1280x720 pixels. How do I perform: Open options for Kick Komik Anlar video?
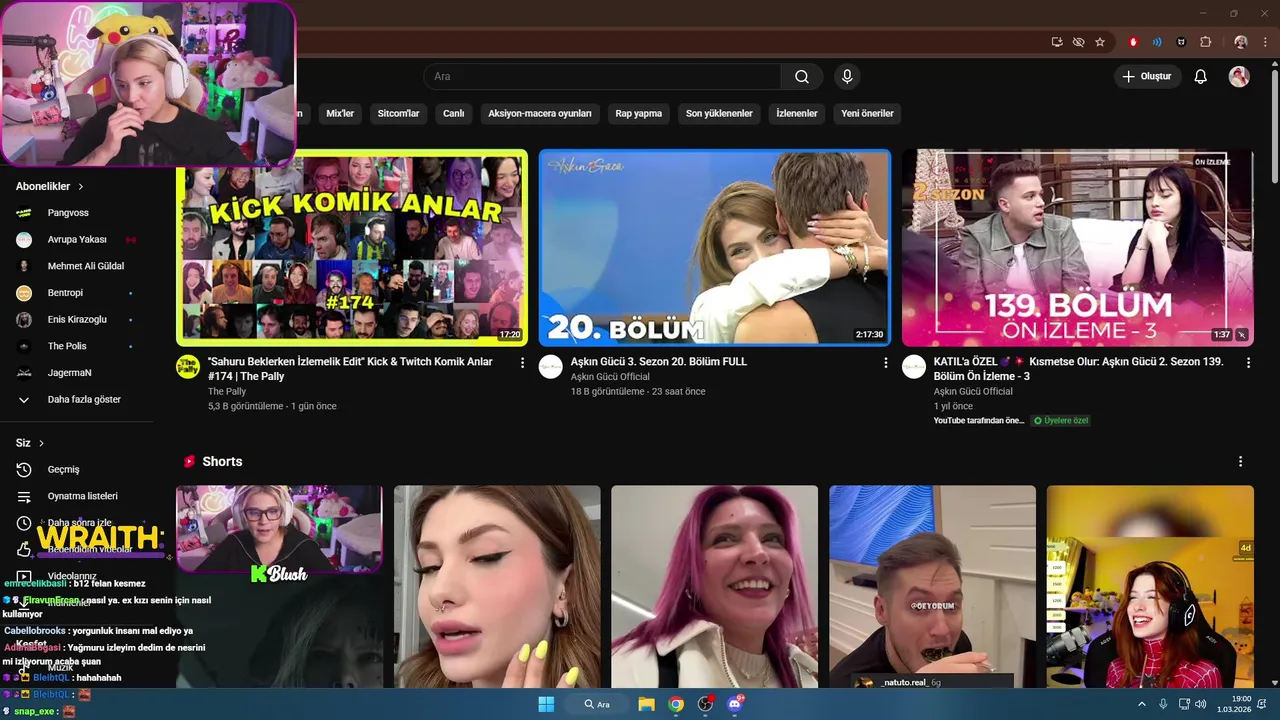coord(522,363)
